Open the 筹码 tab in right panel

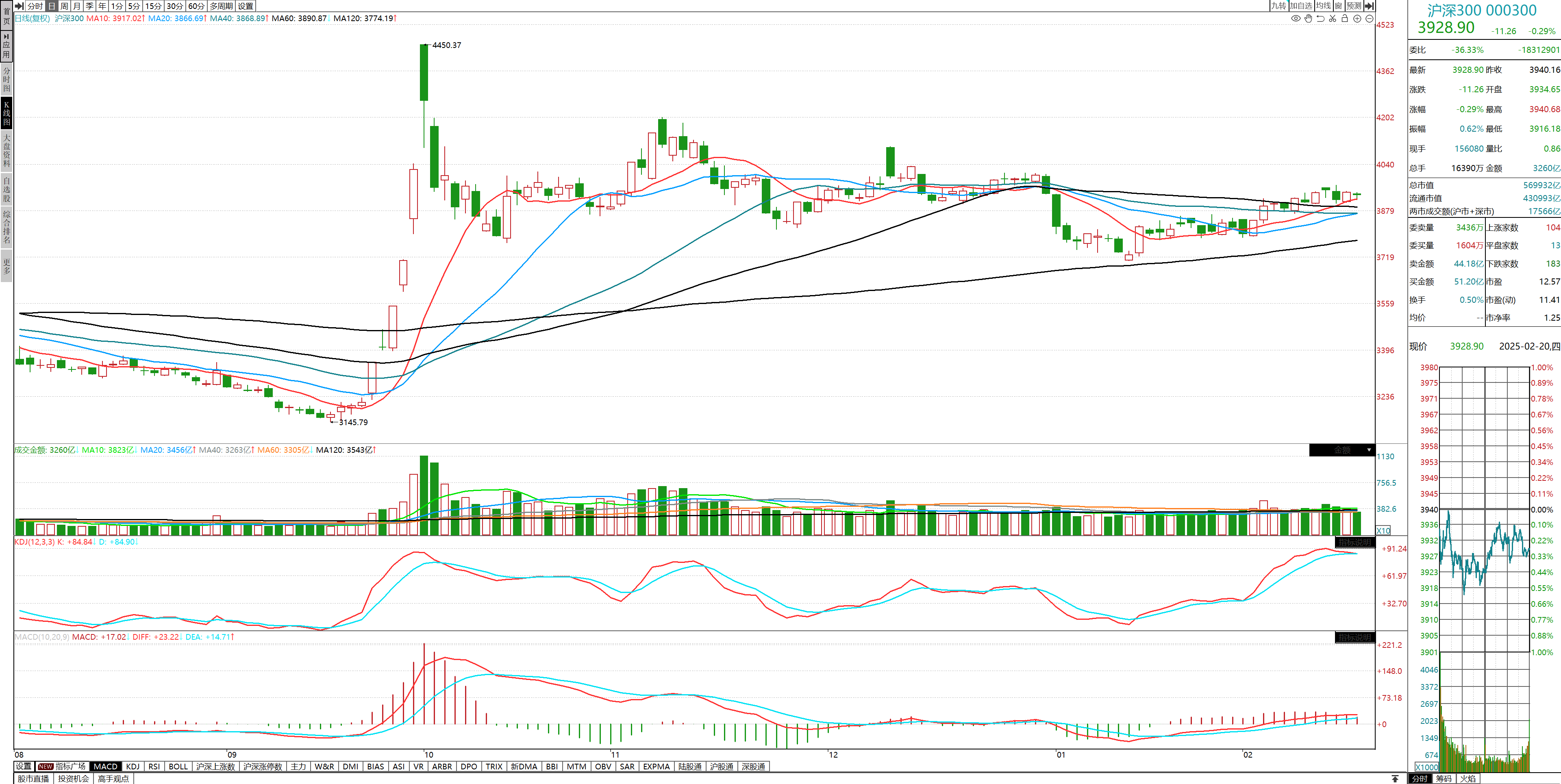click(x=1444, y=779)
